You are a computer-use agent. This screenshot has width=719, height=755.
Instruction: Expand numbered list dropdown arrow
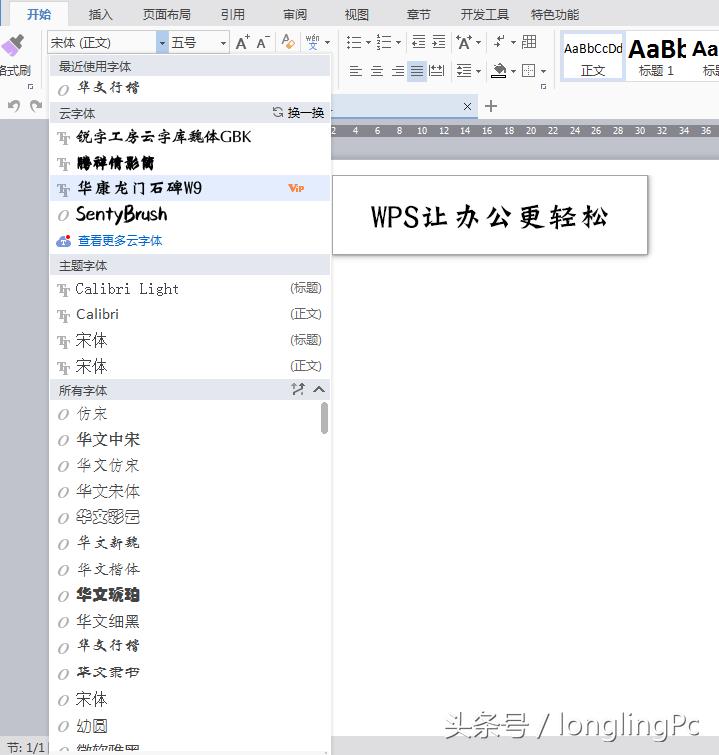coord(398,42)
